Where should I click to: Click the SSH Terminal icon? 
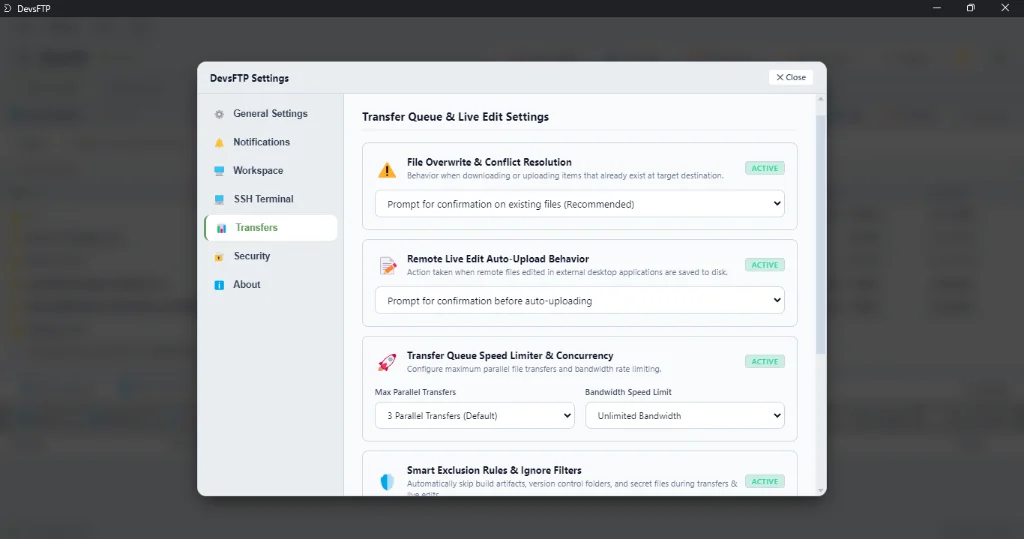point(219,199)
